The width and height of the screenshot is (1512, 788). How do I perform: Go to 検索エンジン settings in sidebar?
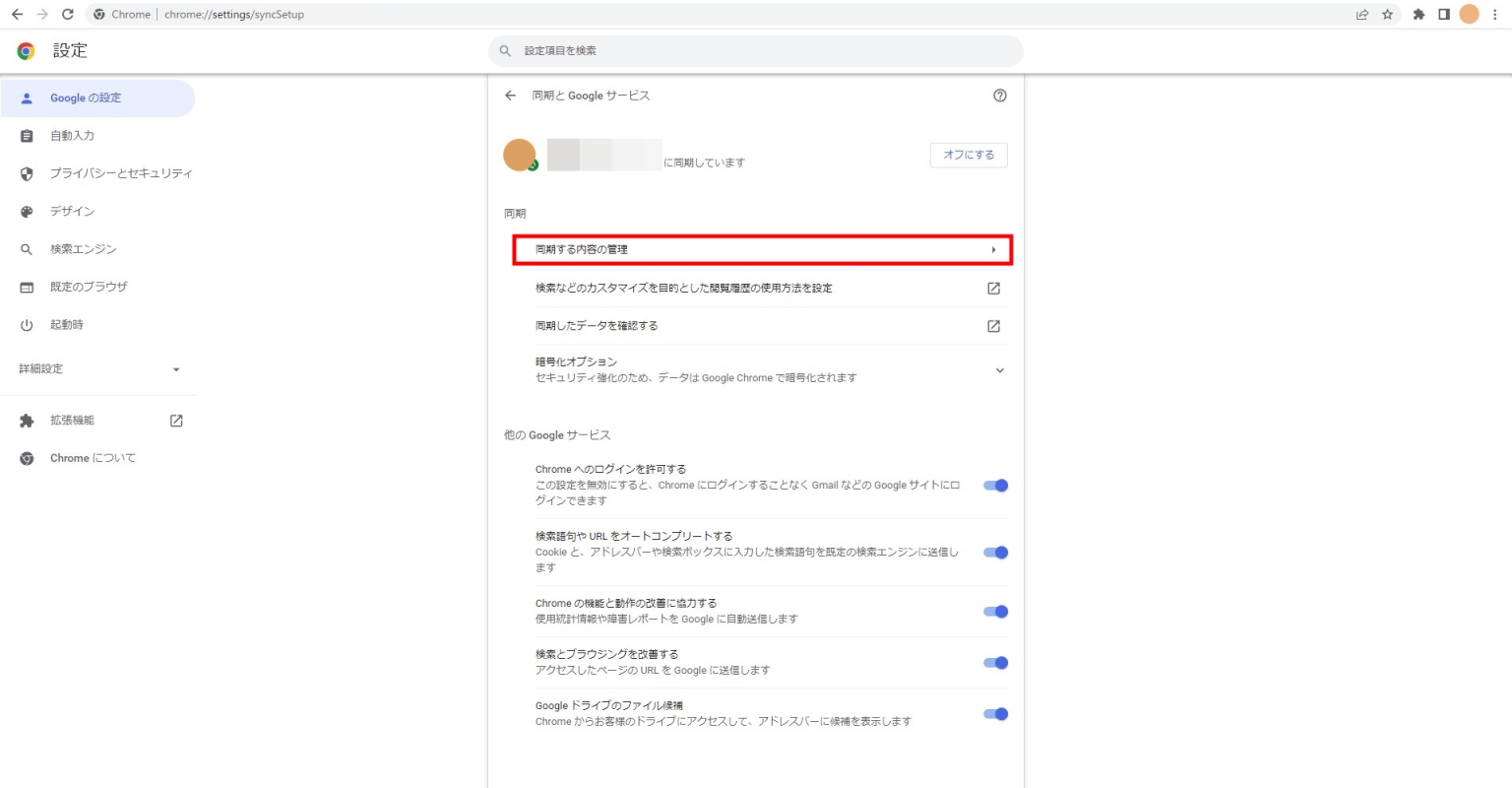(x=84, y=249)
